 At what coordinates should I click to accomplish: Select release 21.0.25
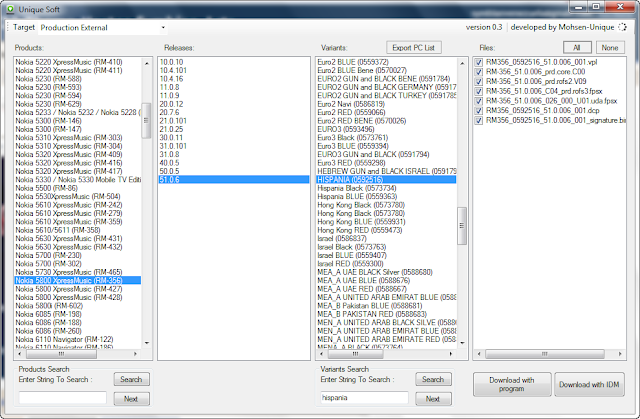click(x=171, y=129)
